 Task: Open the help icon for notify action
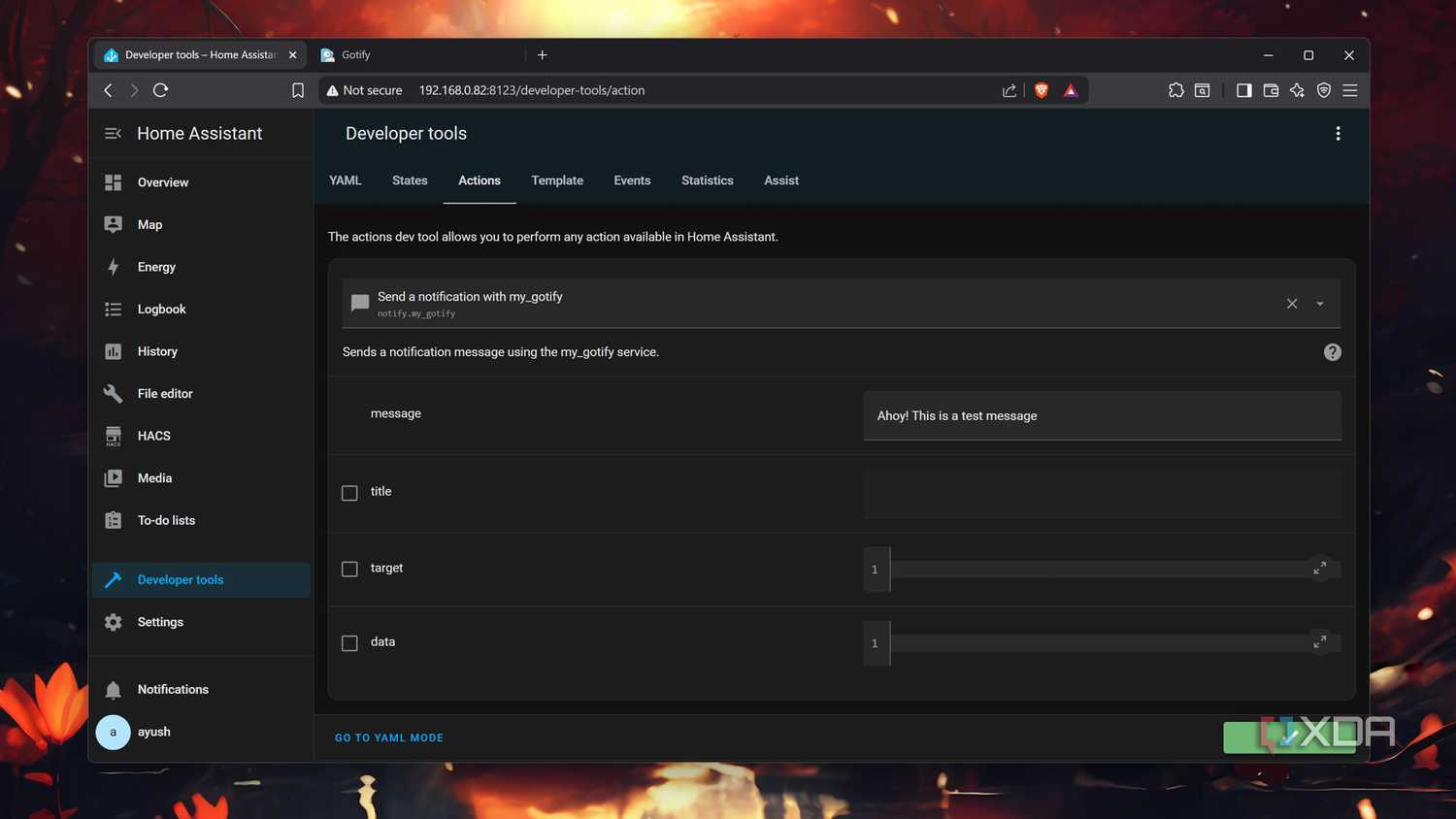[x=1332, y=352]
